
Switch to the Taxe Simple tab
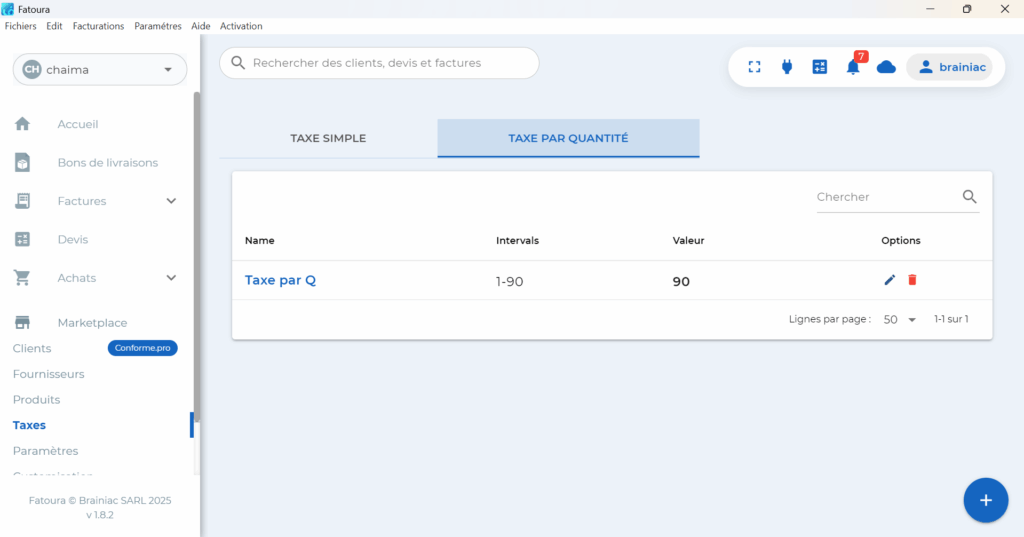[x=328, y=138]
